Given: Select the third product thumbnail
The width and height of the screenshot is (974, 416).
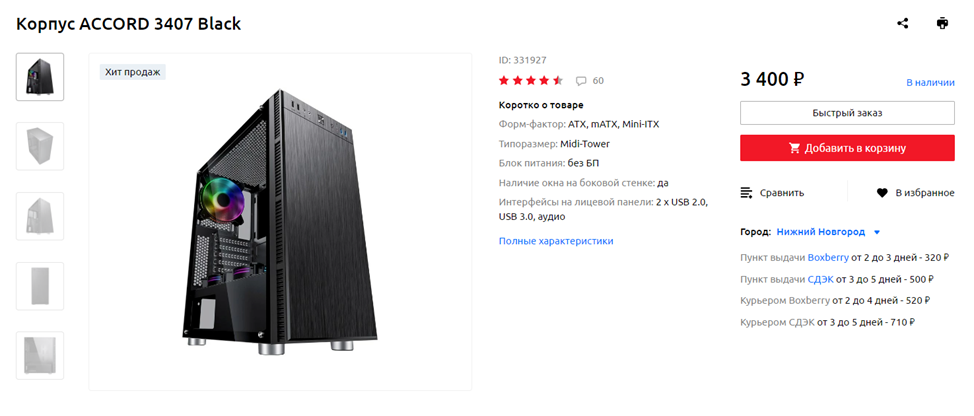Looking at the screenshot, I should tap(40, 216).
